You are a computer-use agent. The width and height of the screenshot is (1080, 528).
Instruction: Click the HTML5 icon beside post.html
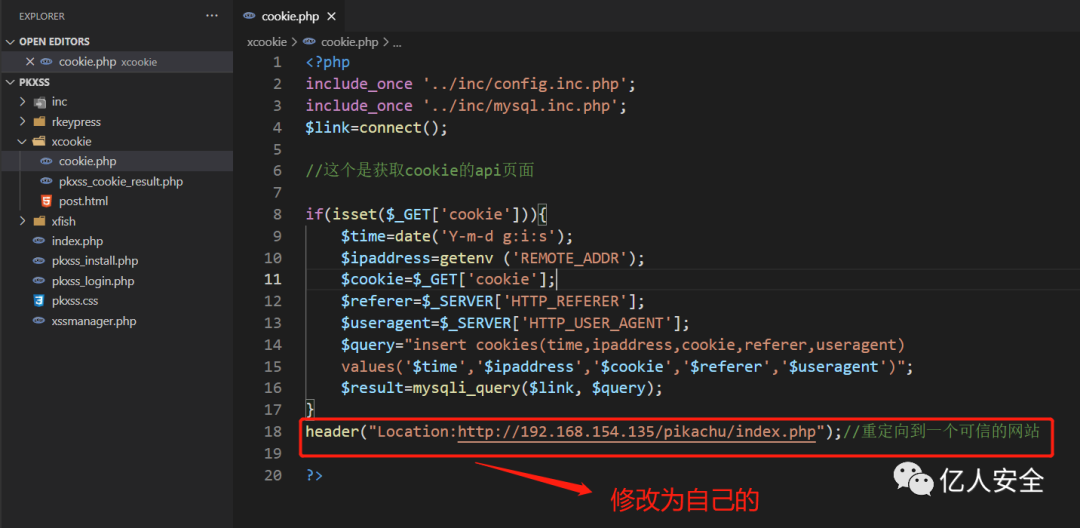point(46,201)
